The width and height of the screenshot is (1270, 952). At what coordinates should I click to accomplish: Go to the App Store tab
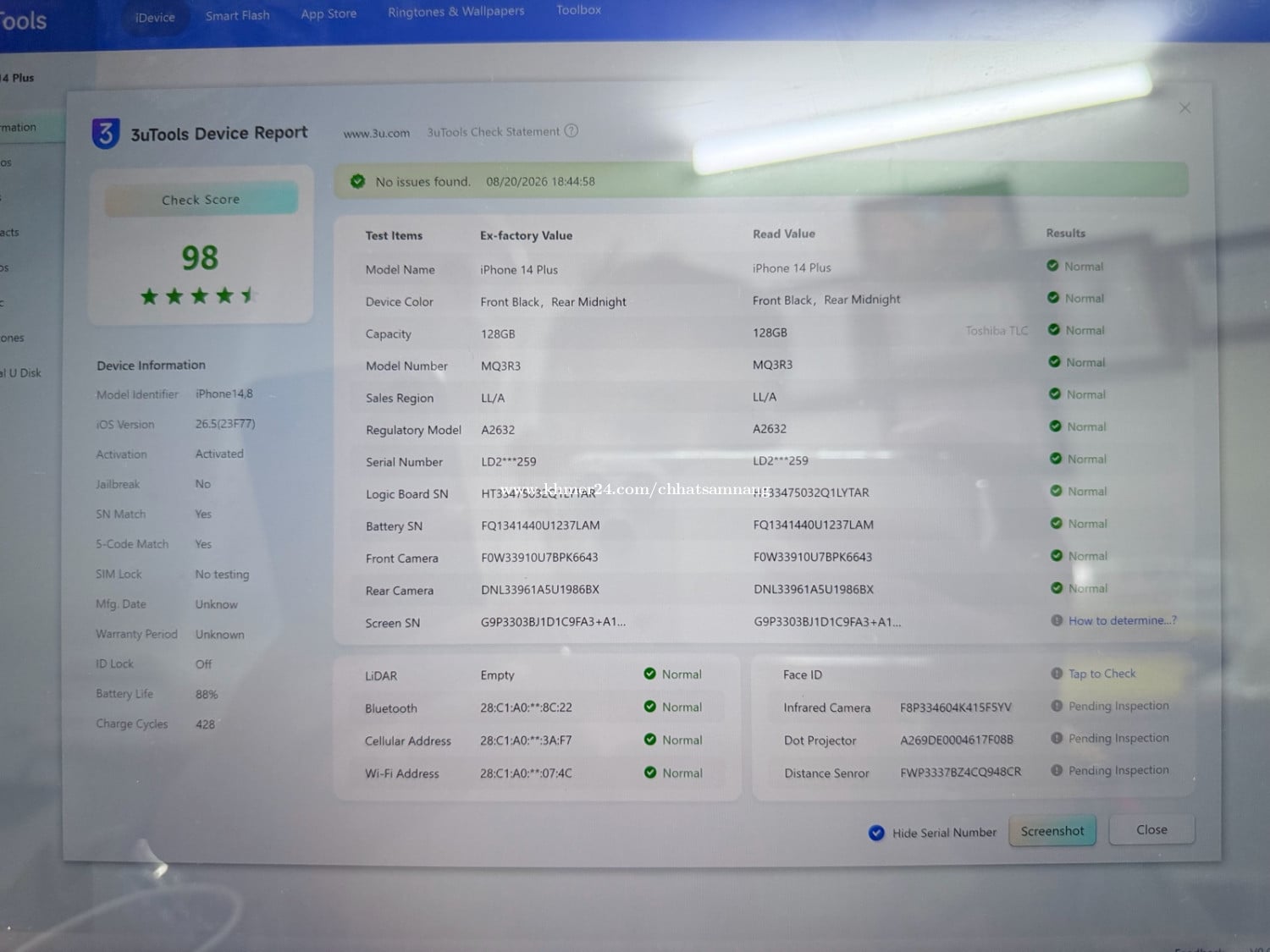tap(329, 14)
